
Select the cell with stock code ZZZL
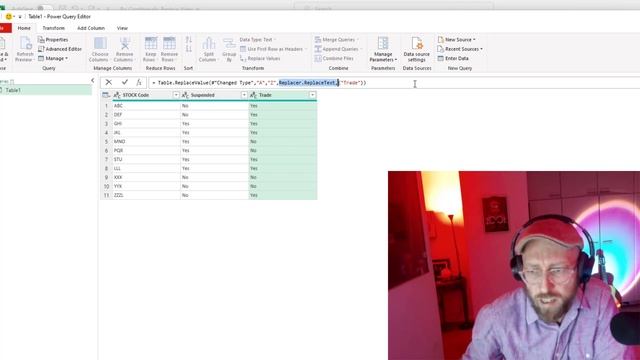(x=146, y=195)
